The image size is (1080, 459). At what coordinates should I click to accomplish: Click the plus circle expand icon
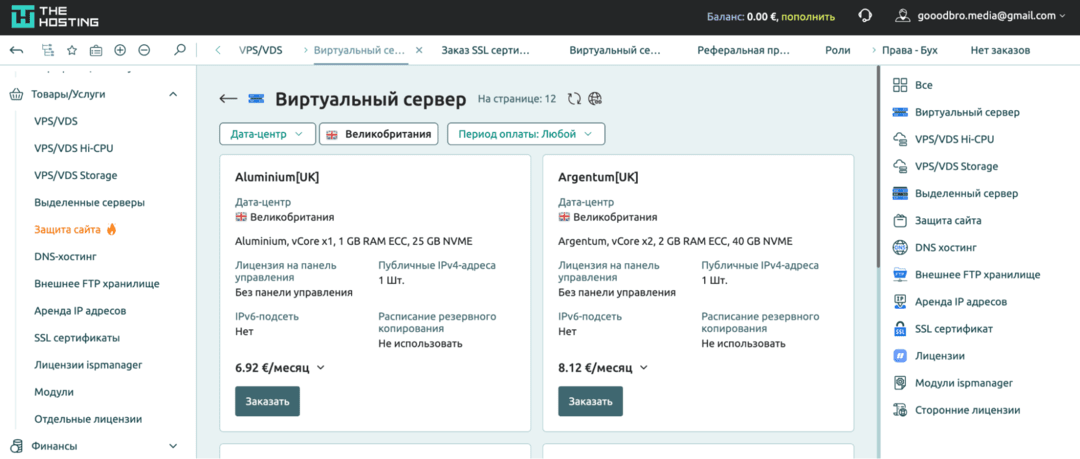coord(120,50)
